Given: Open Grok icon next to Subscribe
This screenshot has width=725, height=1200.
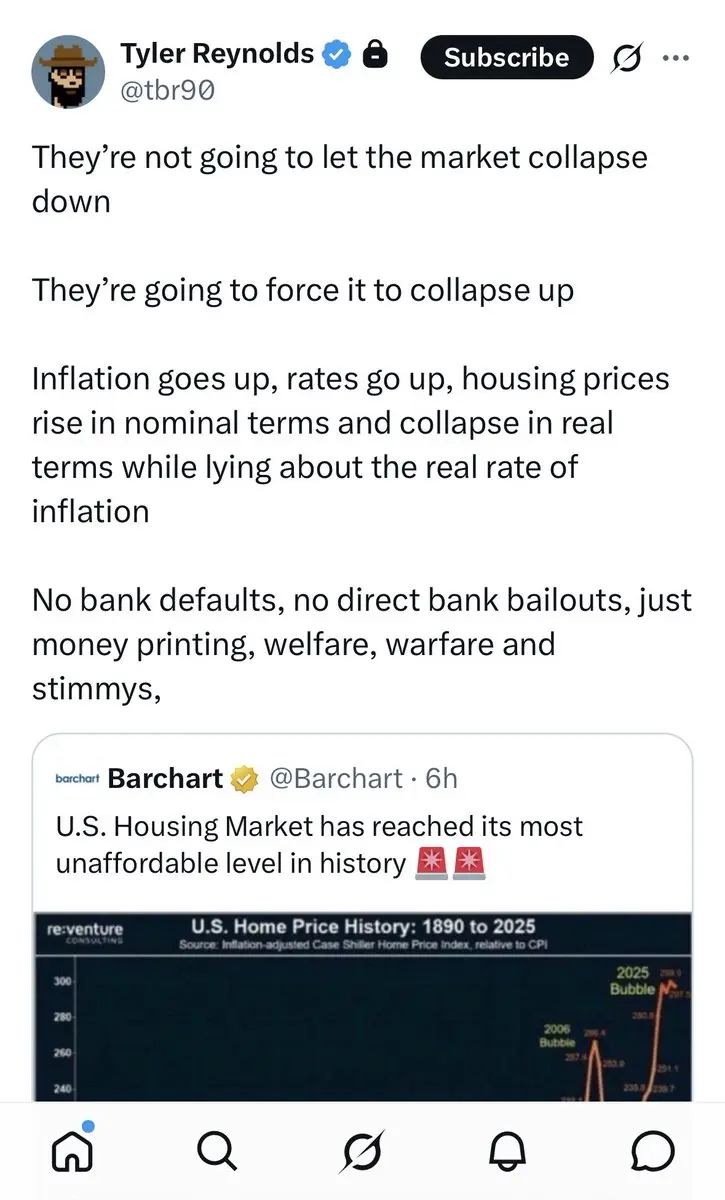Looking at the screenshot, I should click(629, 59).
